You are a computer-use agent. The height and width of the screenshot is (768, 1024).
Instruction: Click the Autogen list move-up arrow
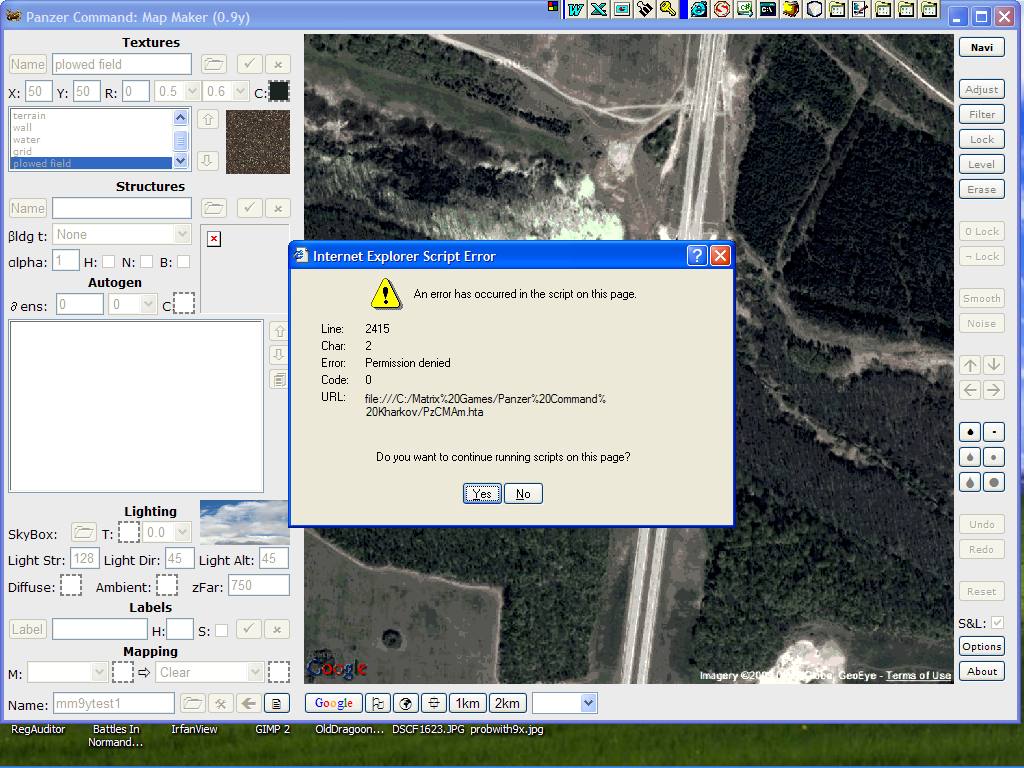point(279,331)
